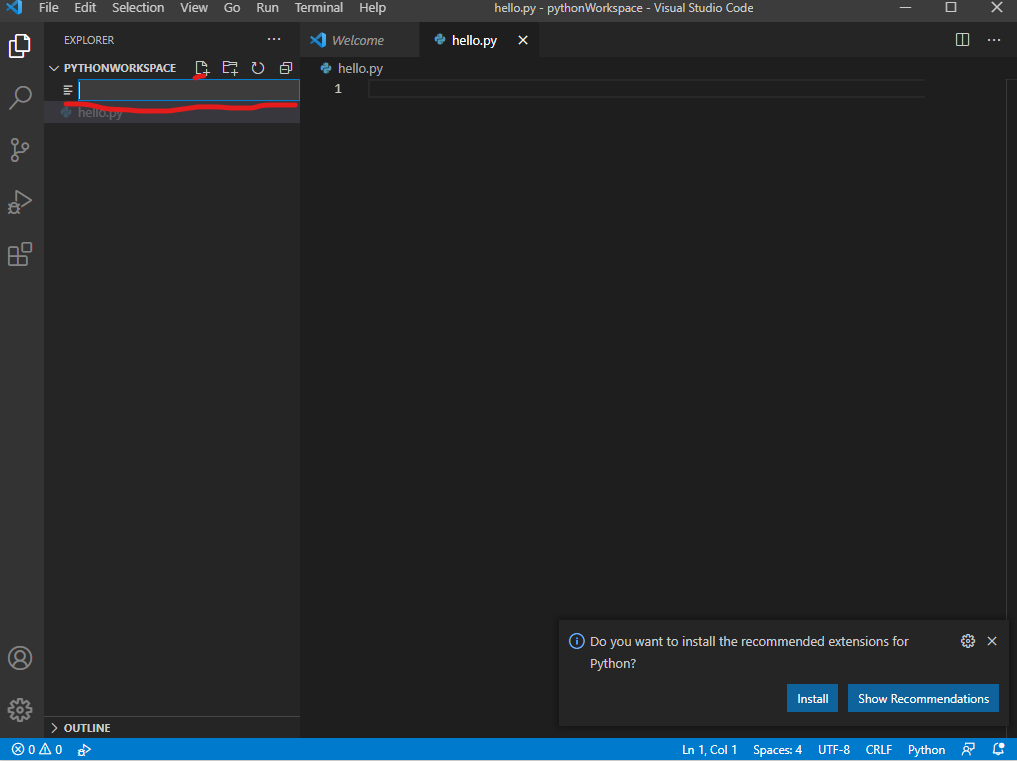Open the Edit menu
1017x761 pixels.
pyautogui.click(x=85, y=8)
